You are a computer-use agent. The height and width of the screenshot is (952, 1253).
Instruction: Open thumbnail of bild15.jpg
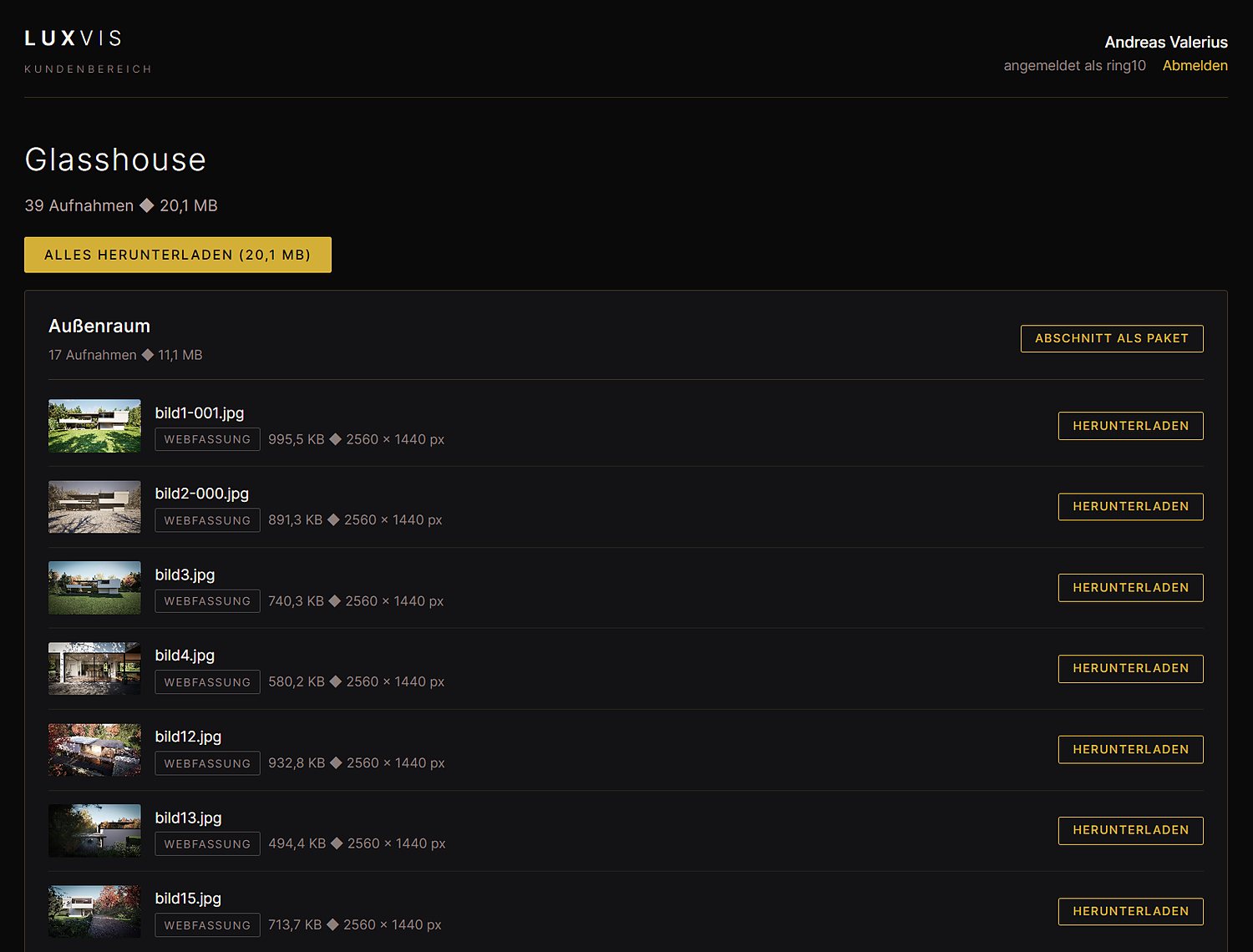pos(94,912)
